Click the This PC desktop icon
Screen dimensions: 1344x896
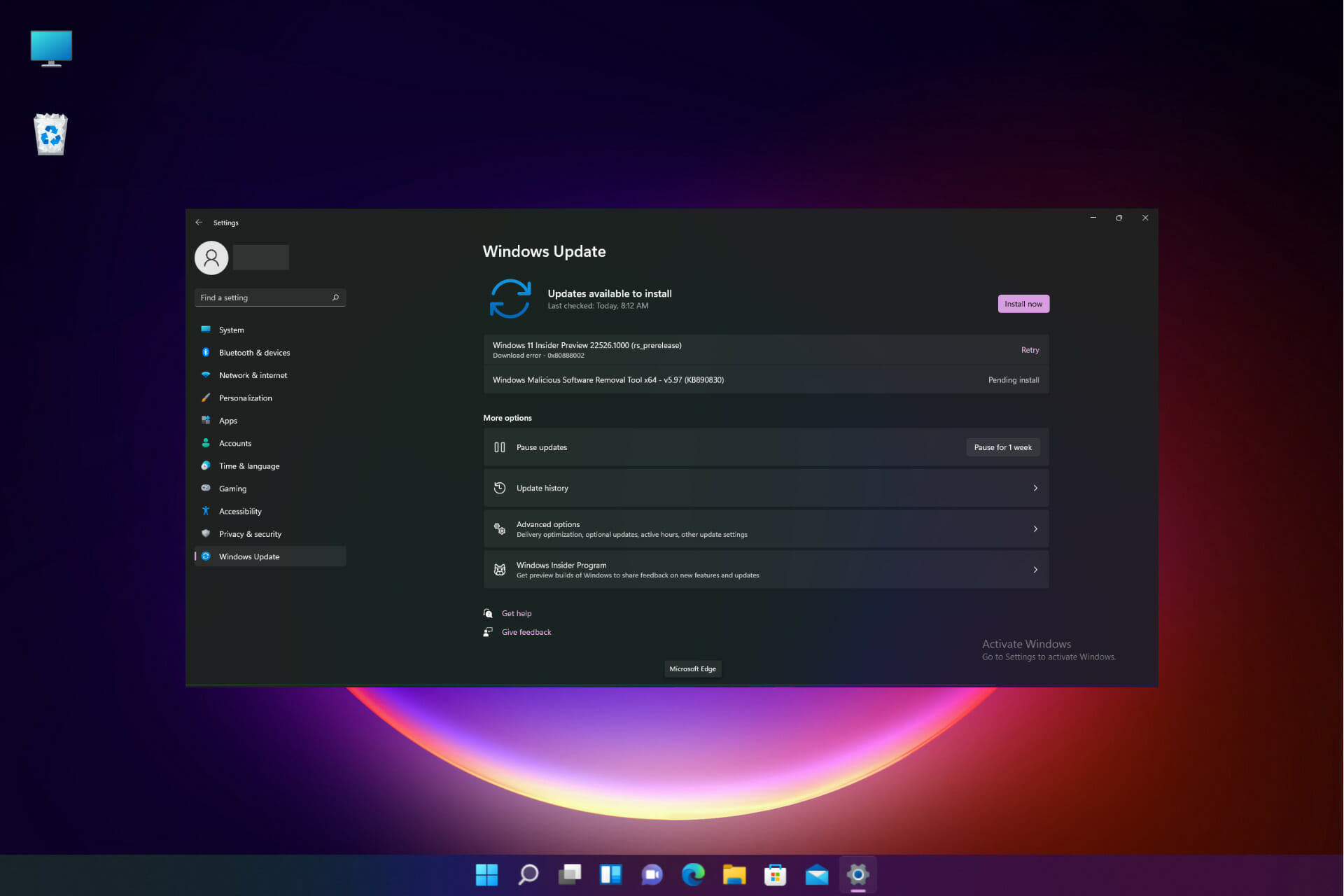(51, 48)
